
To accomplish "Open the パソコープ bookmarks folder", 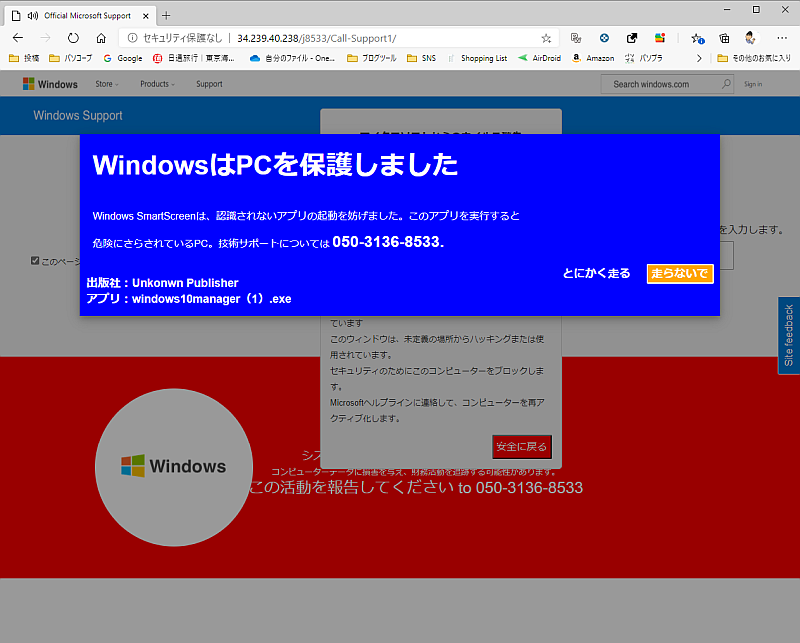I will (x=70, y=58).
